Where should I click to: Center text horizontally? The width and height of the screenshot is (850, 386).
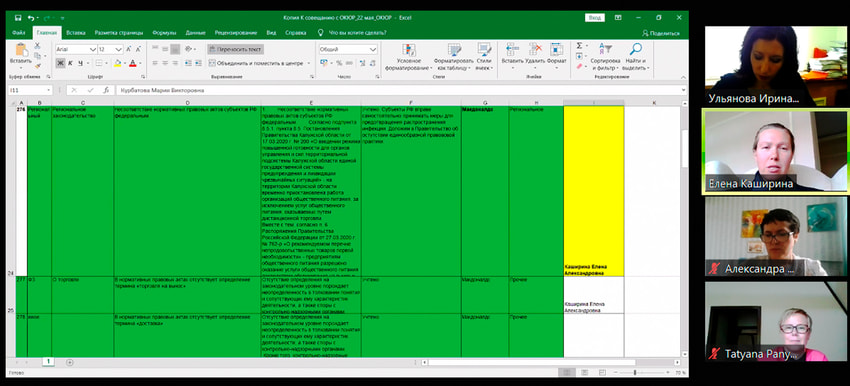pyautogui.click(x=165, y=63)
